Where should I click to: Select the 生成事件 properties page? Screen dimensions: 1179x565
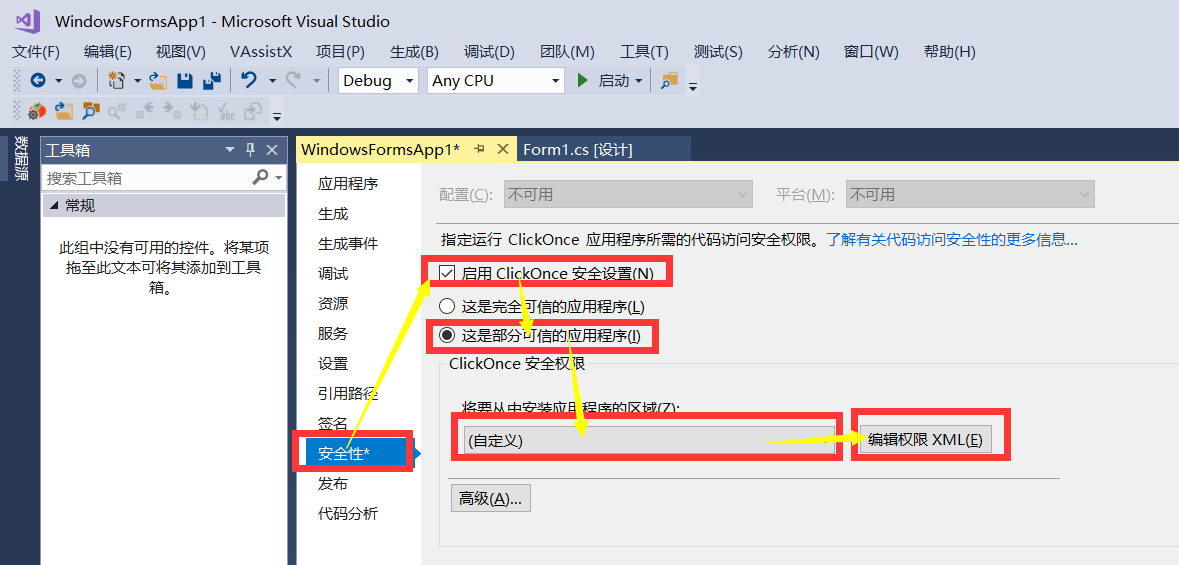click(x=347, y=244)
